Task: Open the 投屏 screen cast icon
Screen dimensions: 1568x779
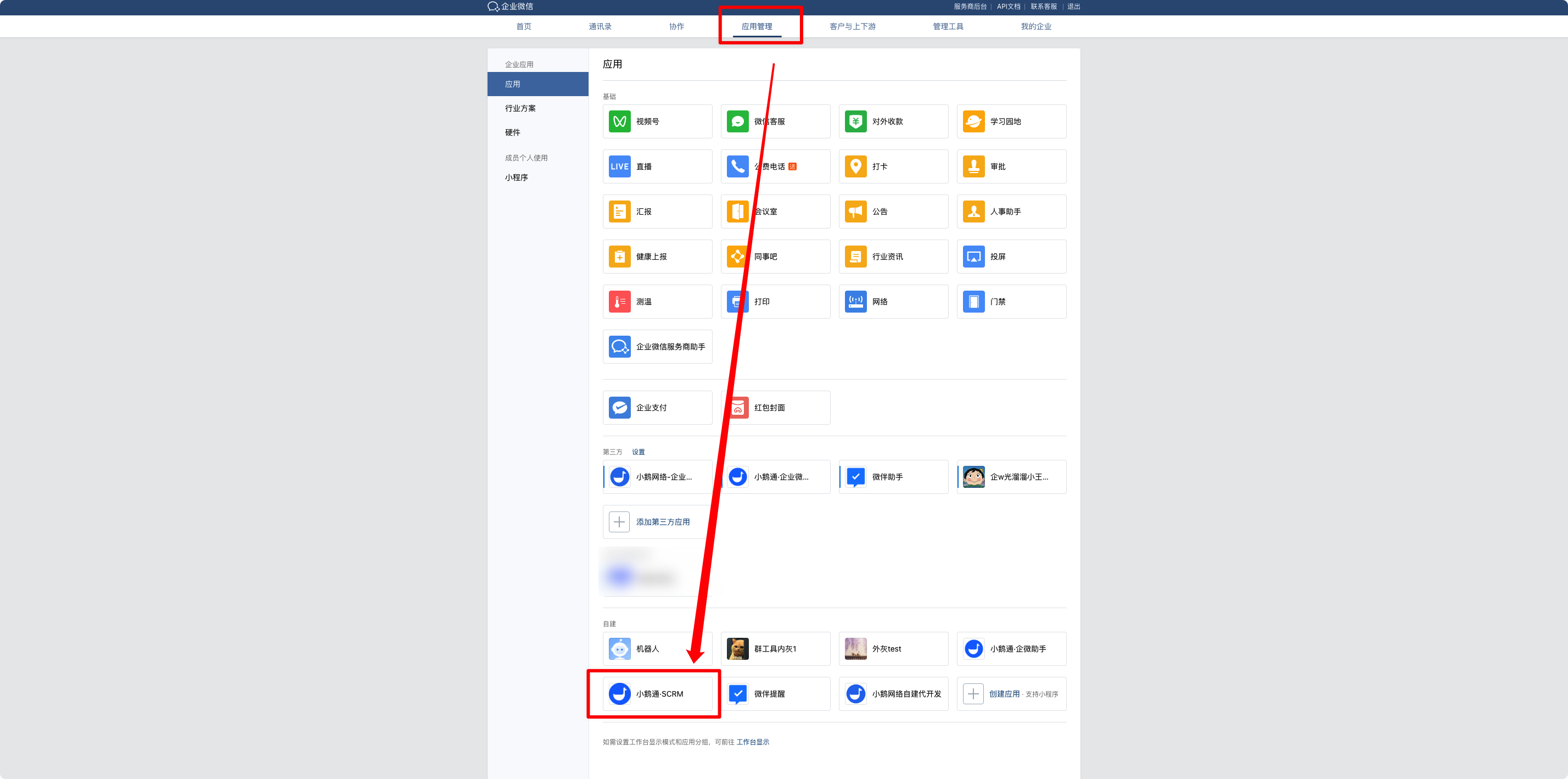Action: click(974, 257)
